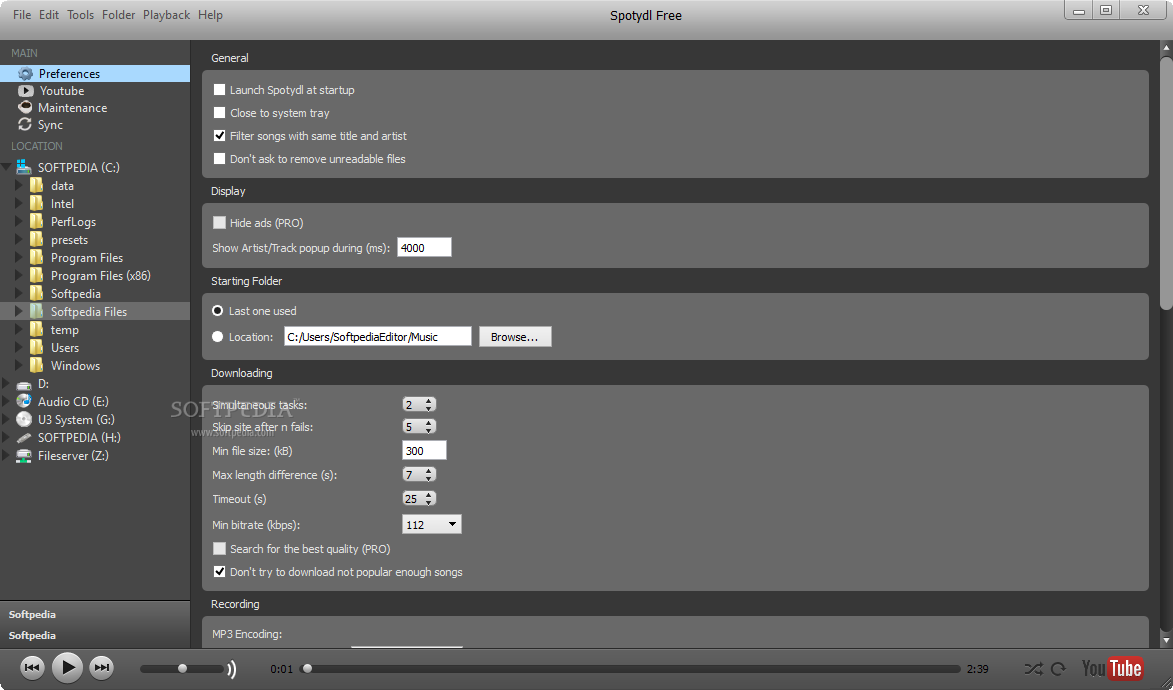Open the Folder menu
This screenshot has width=1173, height=690.
click(x=118, y=15)
